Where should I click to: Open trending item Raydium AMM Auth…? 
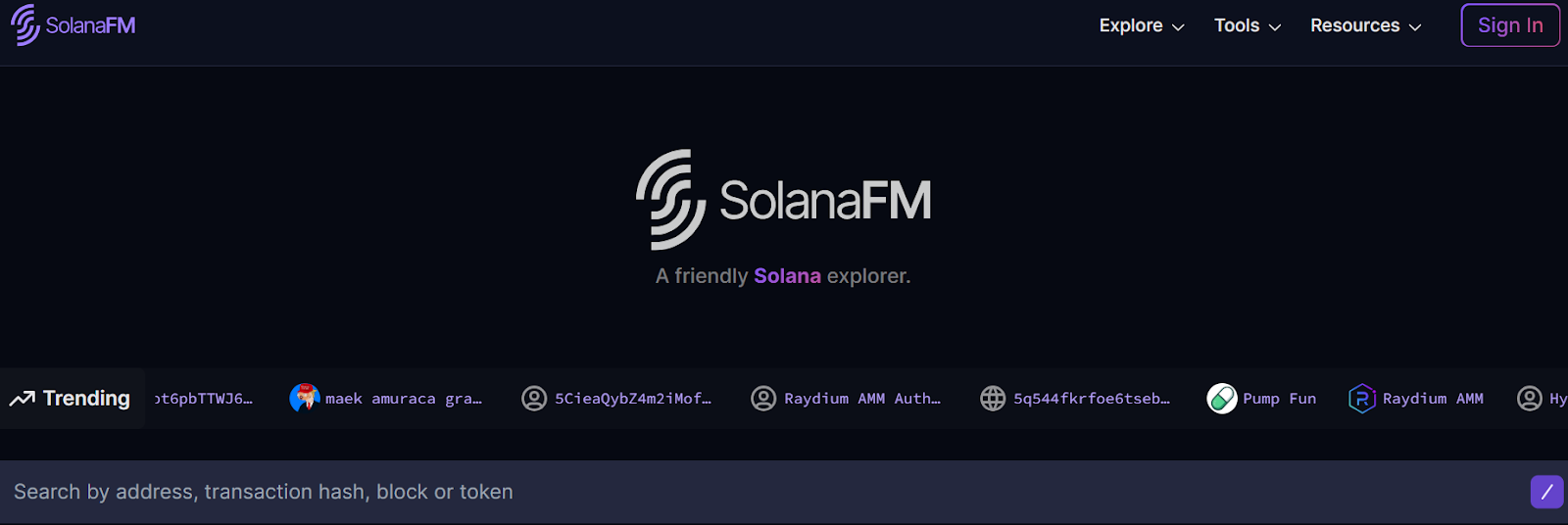click(x=862, y=399)
